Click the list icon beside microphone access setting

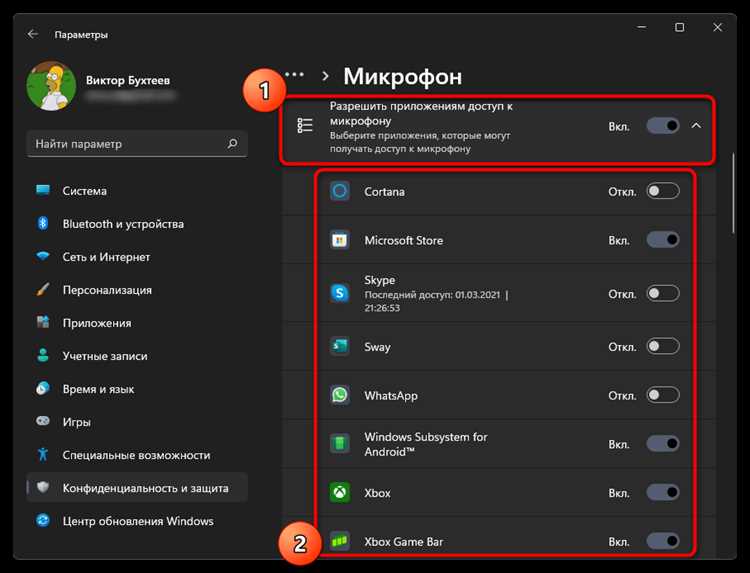coord(305,126)
